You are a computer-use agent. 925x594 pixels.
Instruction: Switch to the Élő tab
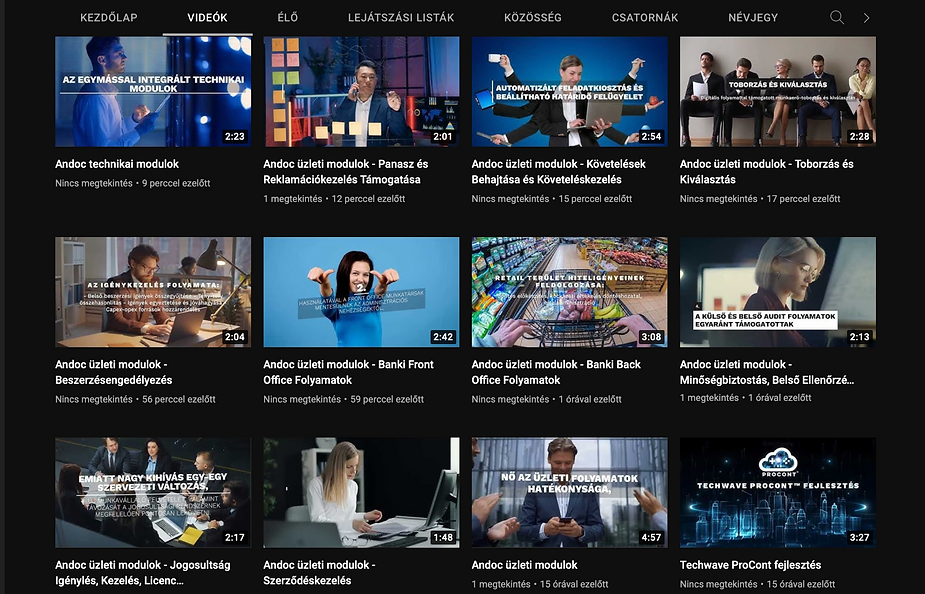point(287,18)
